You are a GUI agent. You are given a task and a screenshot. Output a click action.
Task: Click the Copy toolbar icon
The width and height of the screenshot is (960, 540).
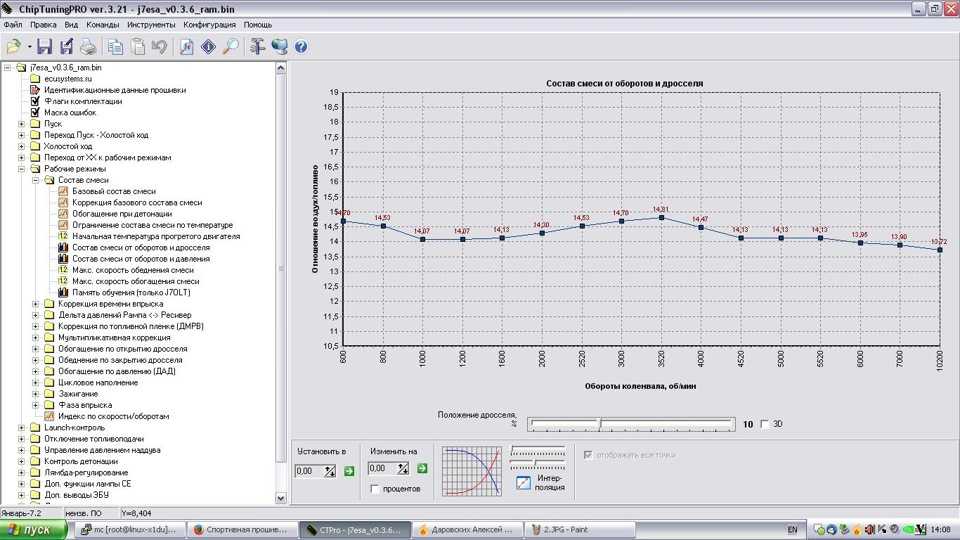(x=115, y=47)
